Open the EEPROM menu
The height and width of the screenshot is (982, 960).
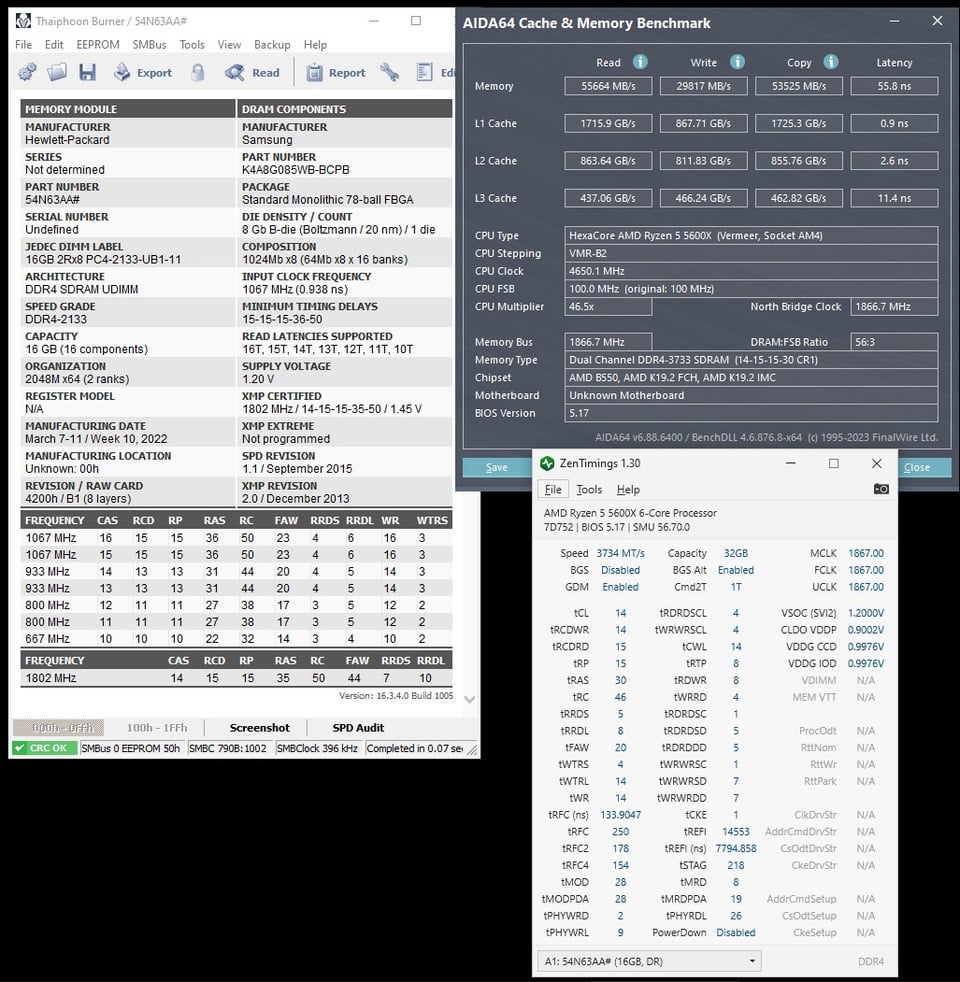98,44
